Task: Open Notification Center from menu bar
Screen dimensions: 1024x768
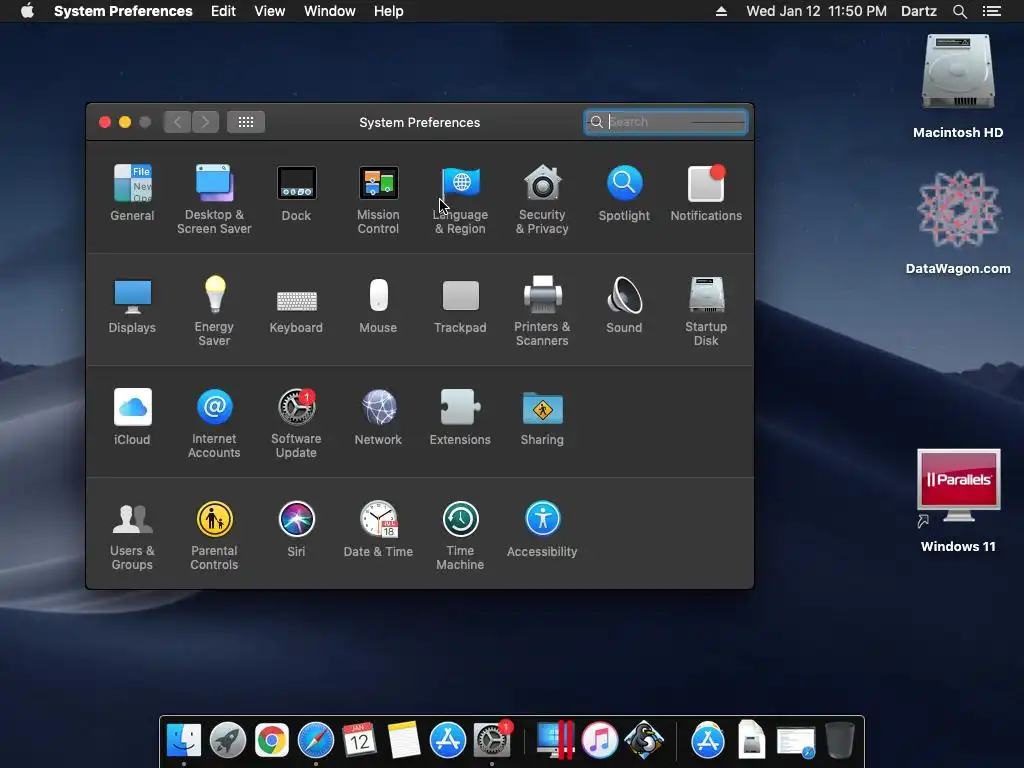Action: (992, 11)
